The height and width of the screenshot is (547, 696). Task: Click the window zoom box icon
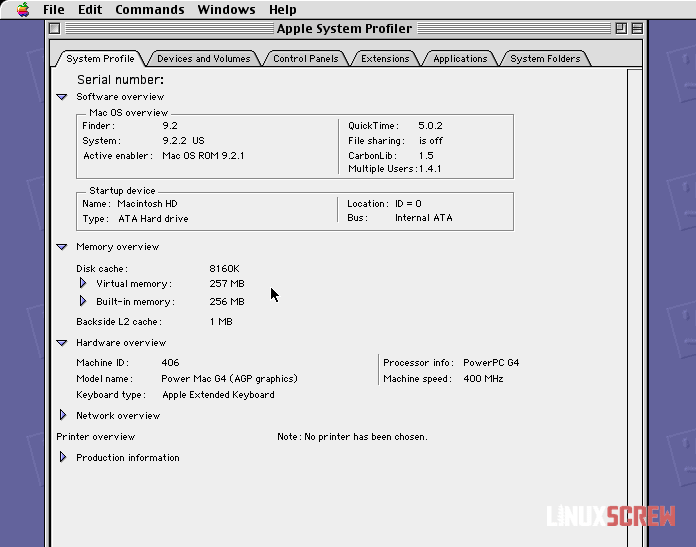tap(621, 28)
